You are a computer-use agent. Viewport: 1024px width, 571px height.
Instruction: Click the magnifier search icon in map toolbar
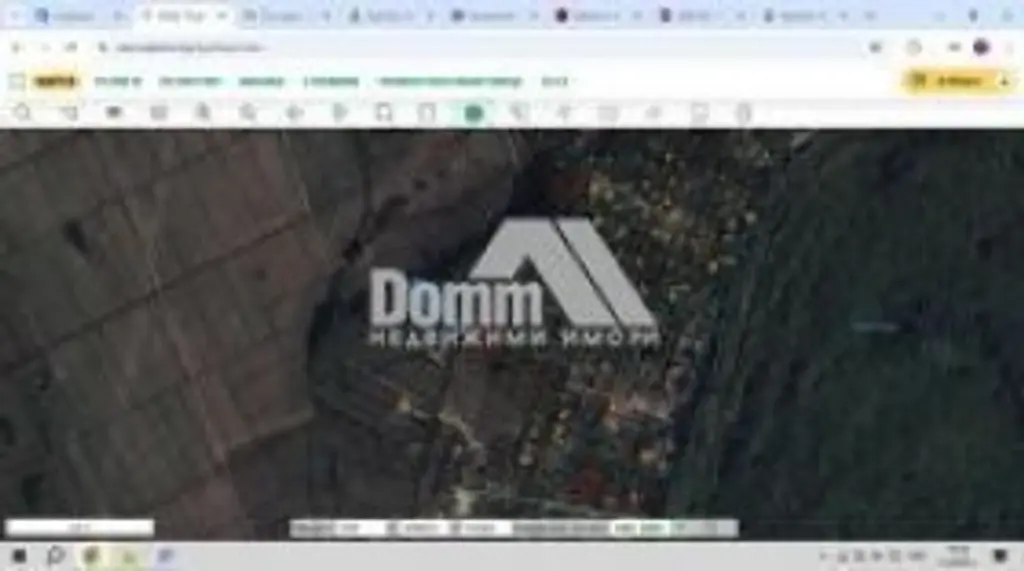pos(22,113)
